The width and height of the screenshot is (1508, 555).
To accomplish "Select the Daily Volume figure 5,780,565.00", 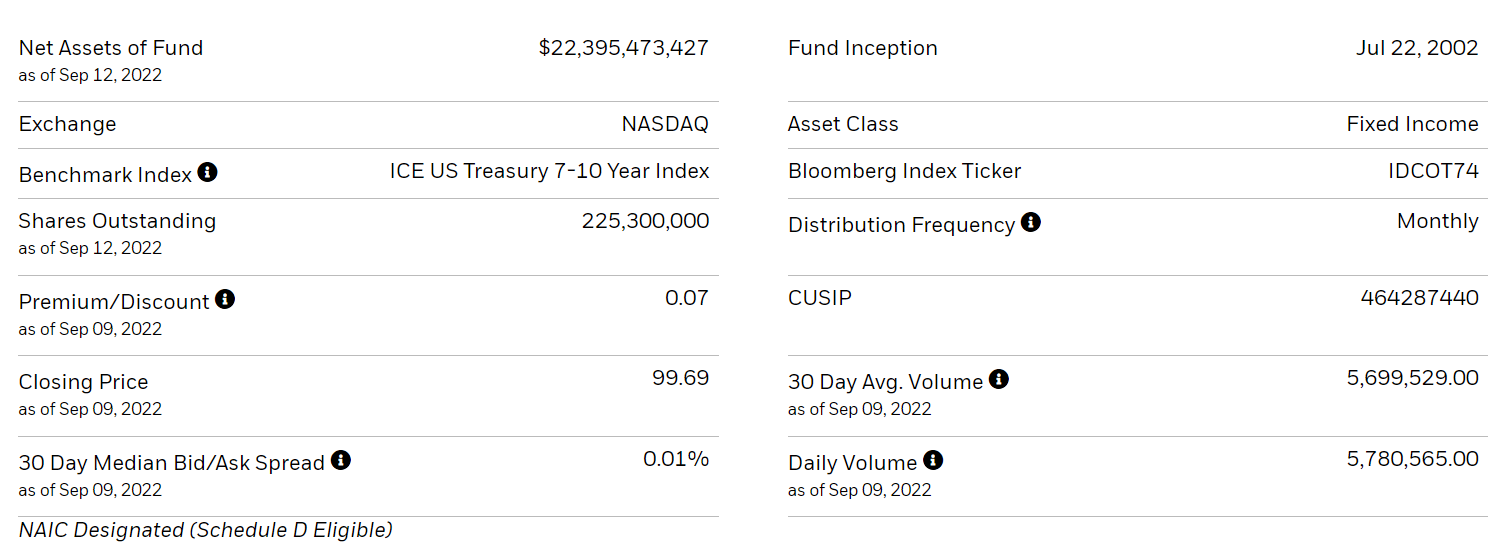I will pyautogui.click(x=1412, y=459).
